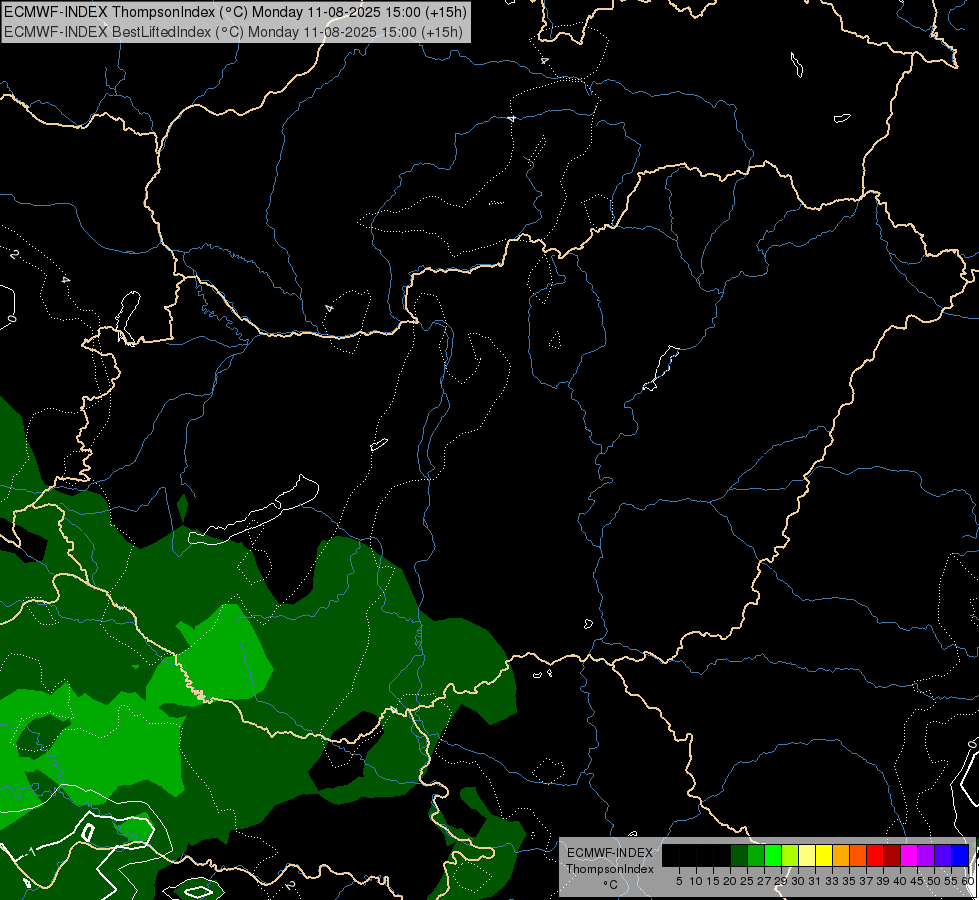Click legend tick label '60'
Image resolution: width=979 pixels, height=900 pixels.
(x=968, y=881)
